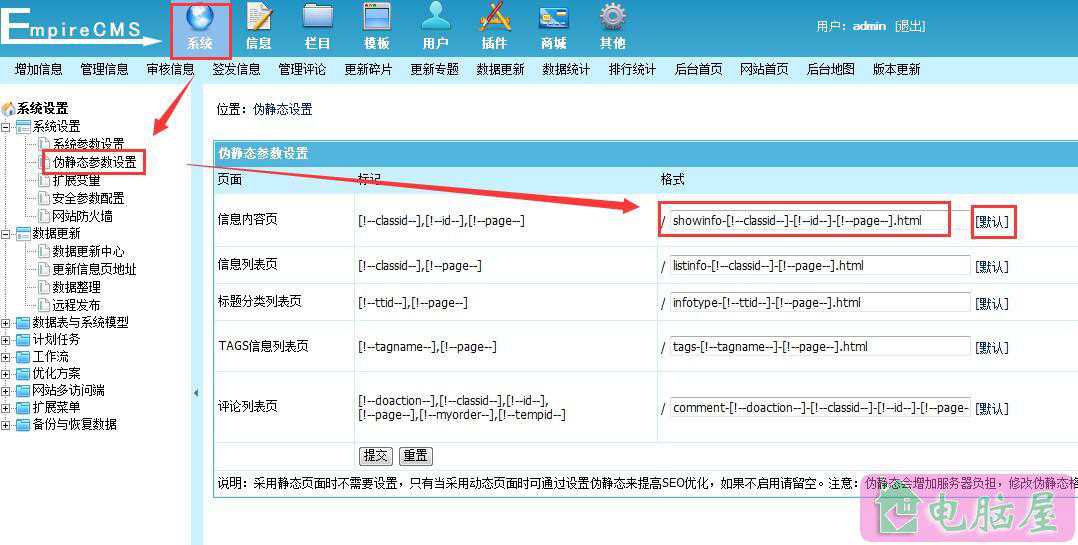
Task: Select 伪静态参数设置 in the tree
Action: (x=95, y=163)
